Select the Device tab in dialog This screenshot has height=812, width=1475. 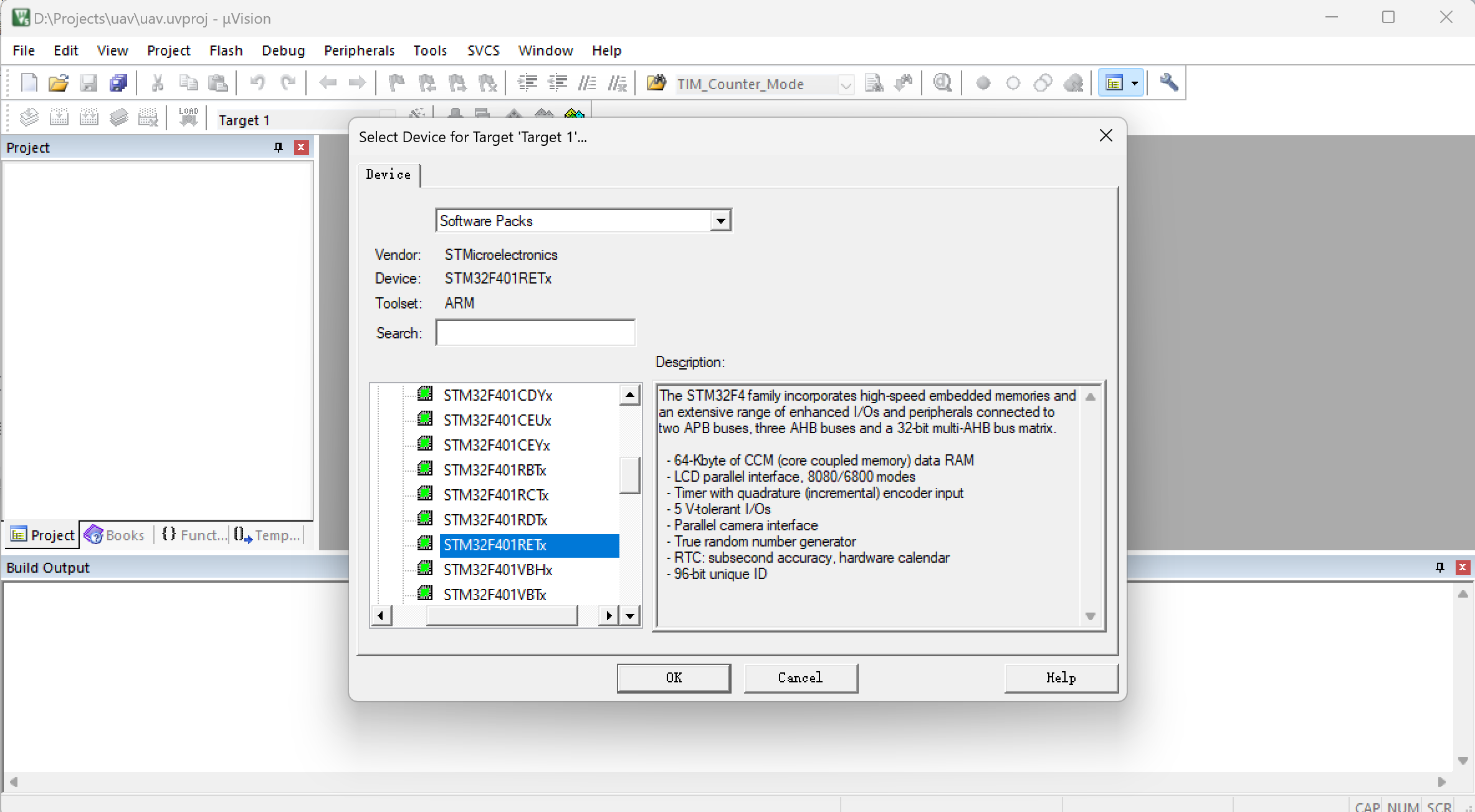[x=388, y=174]
